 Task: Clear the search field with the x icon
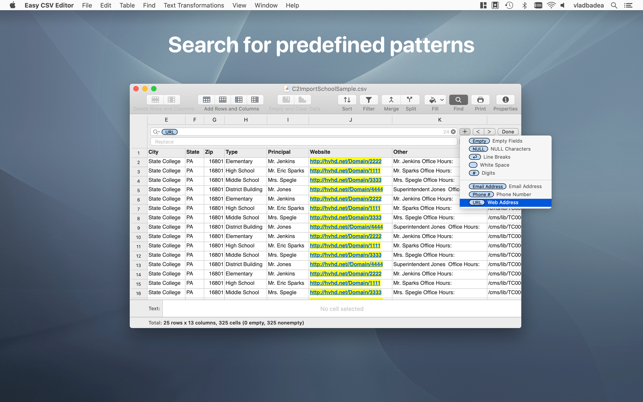453,132
